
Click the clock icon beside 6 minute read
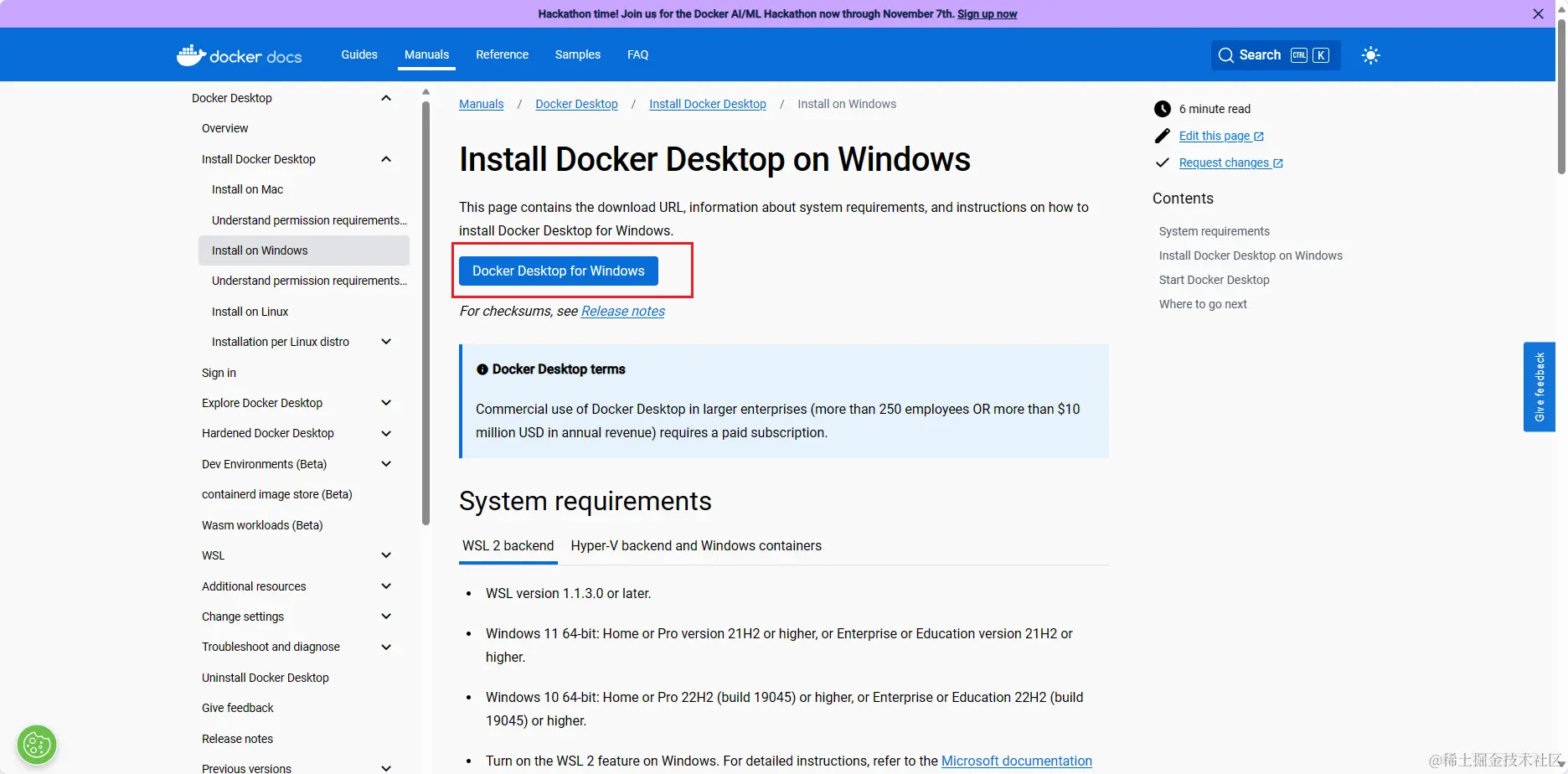pyautogui.click(x=1162, y=108)
